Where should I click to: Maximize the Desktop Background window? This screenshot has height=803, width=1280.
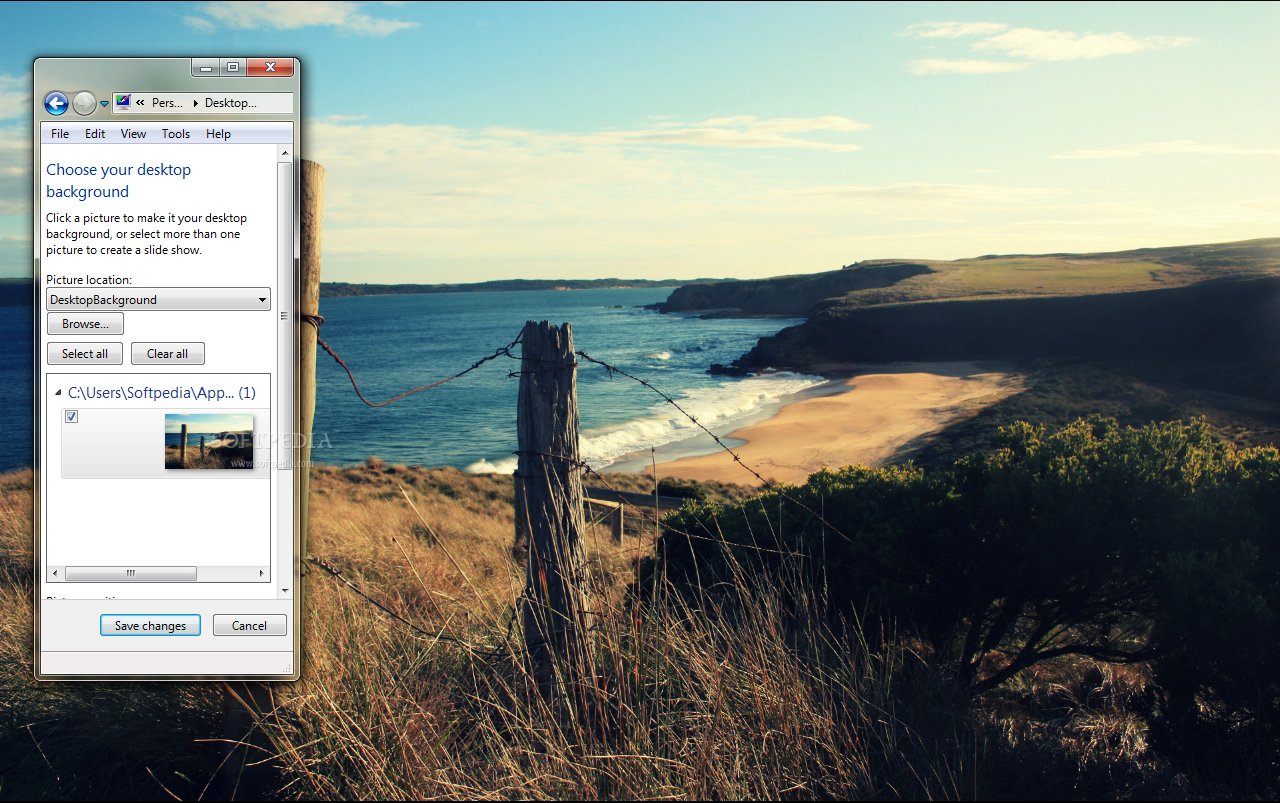point(233,68)
